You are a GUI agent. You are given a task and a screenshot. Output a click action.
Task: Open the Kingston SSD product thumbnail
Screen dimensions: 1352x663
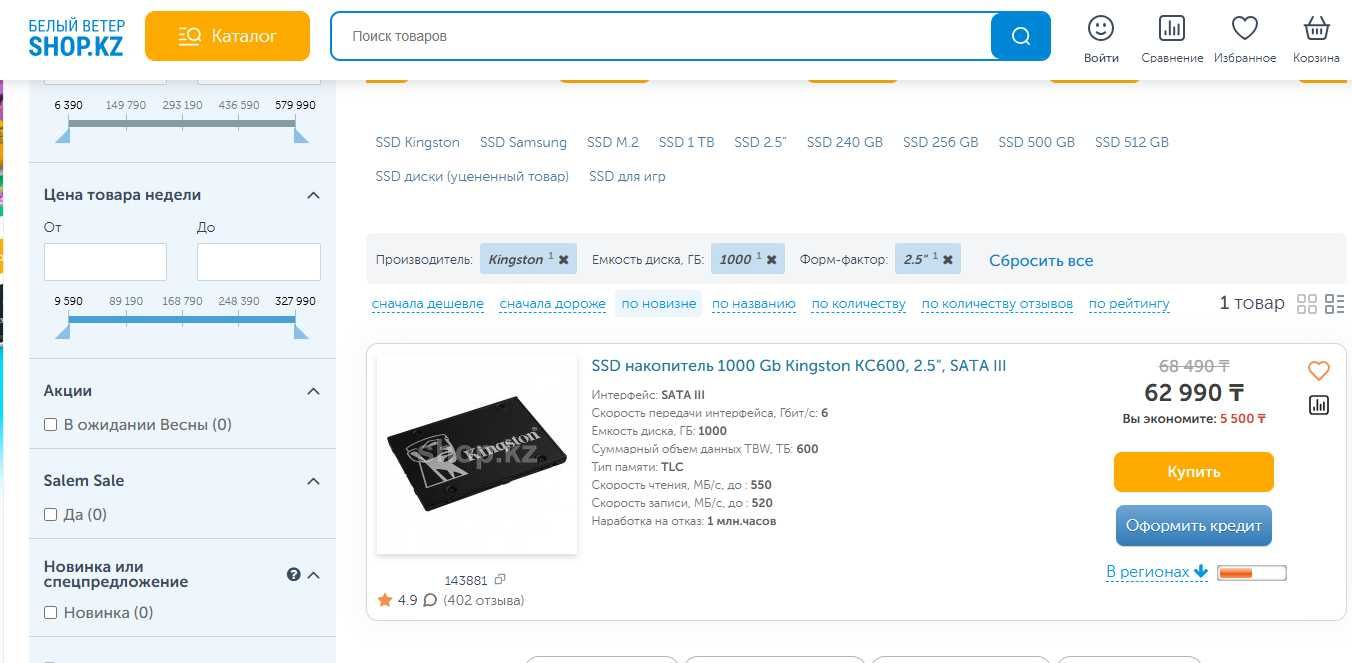[477, 453]
